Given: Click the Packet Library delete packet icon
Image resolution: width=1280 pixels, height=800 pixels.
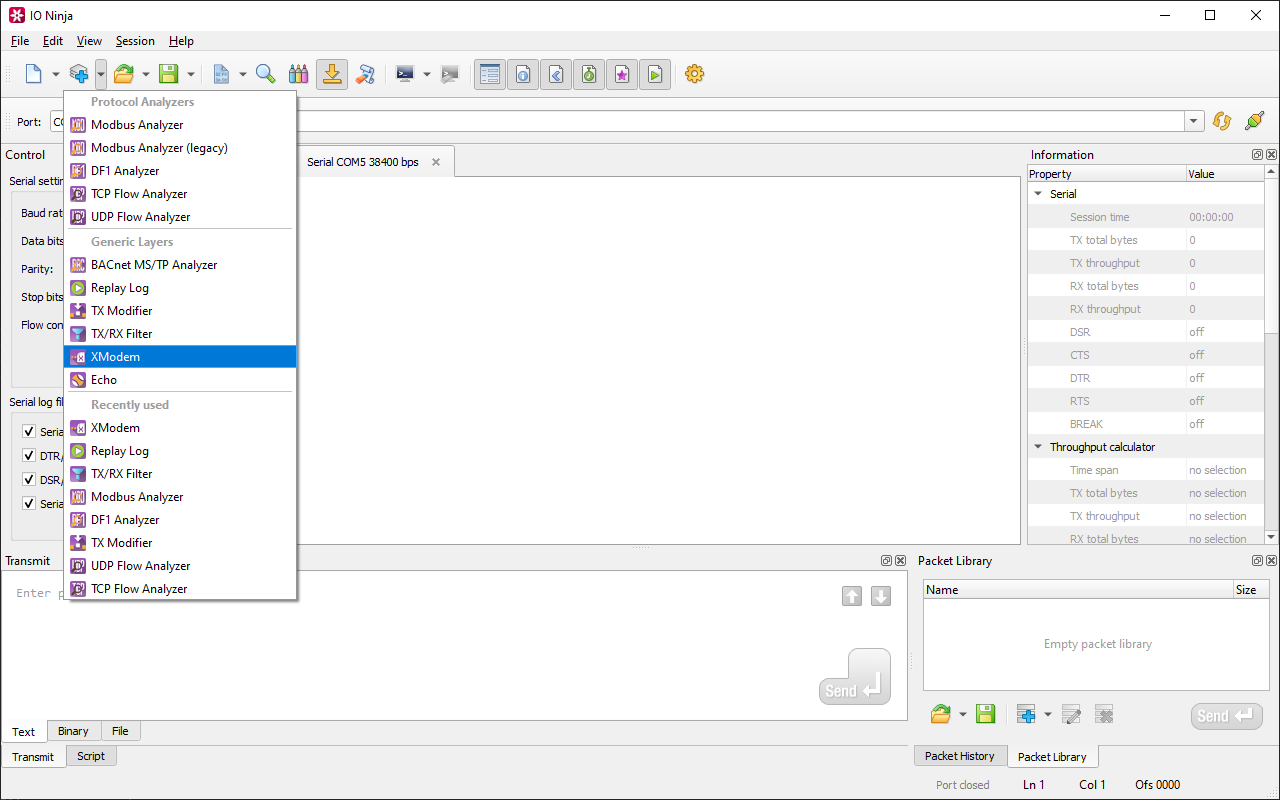Looking at the screenshot, I should (x=1104, y=714).
